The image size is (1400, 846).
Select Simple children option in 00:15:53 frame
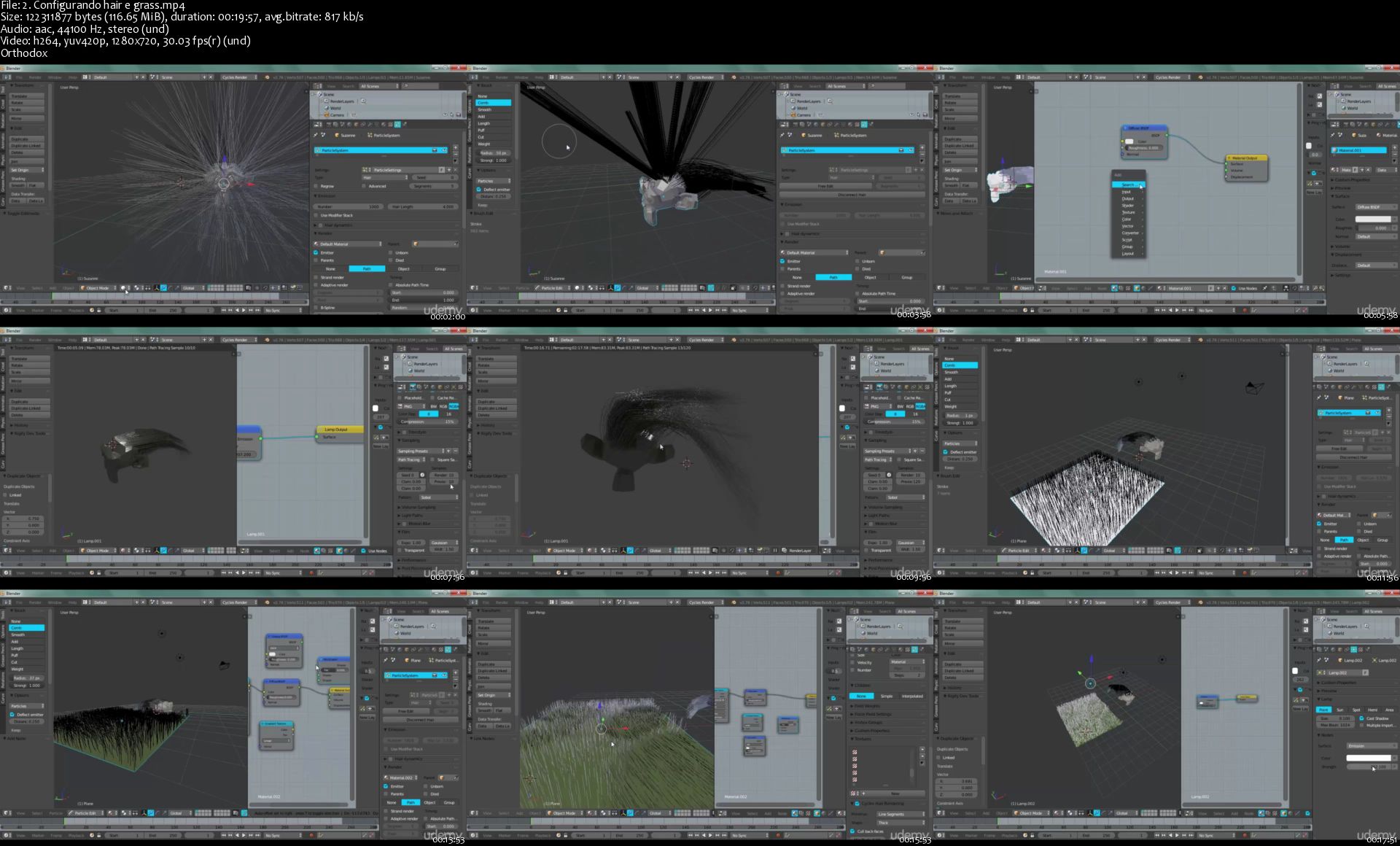887,696
